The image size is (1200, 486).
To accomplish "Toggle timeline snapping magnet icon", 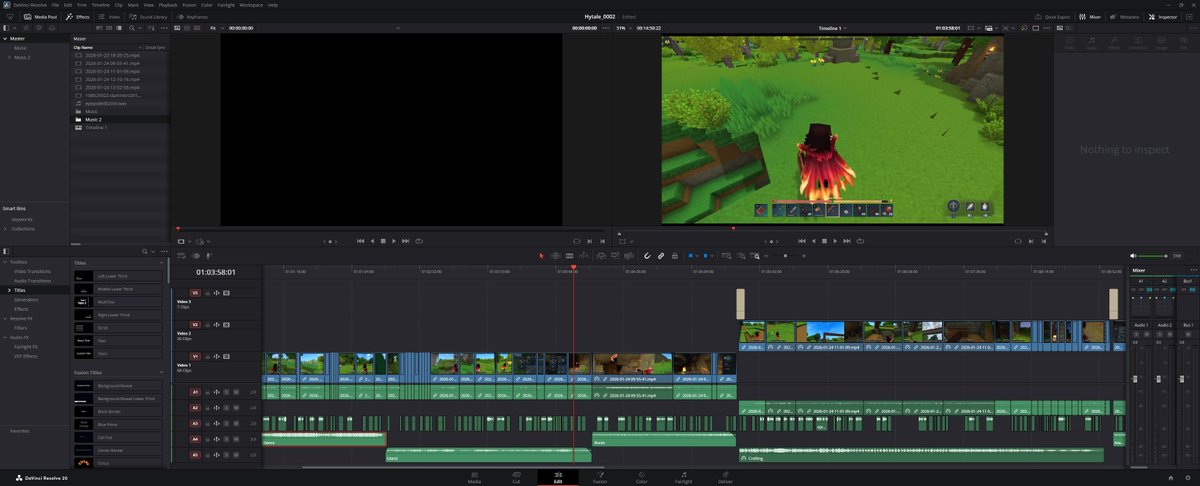I will point(647,256).
